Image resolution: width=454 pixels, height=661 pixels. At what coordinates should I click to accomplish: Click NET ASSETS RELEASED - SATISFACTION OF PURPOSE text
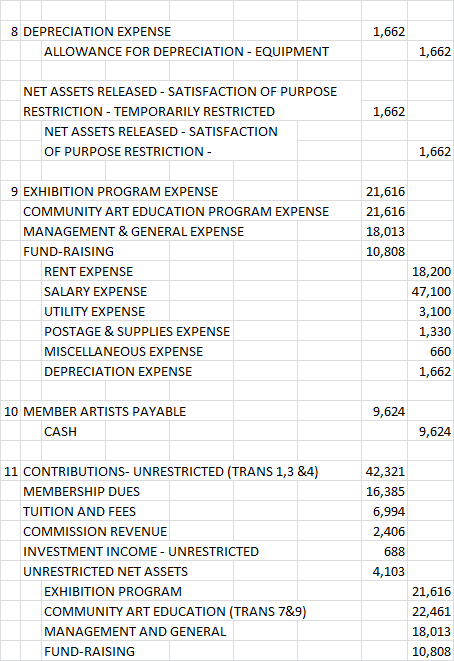pos(180,91)
